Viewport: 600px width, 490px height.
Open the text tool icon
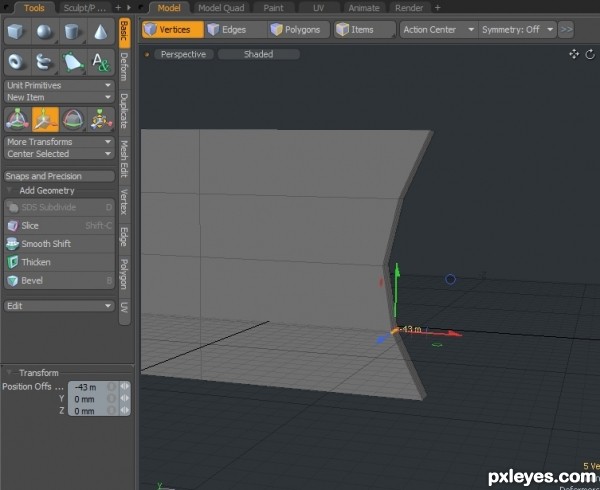click(x=101, y=62)
